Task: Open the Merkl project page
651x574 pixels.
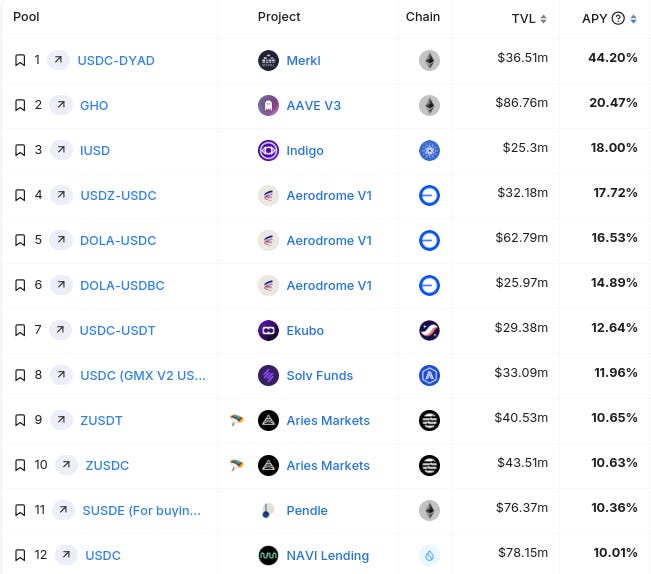Action: click(x=303, y=61)
